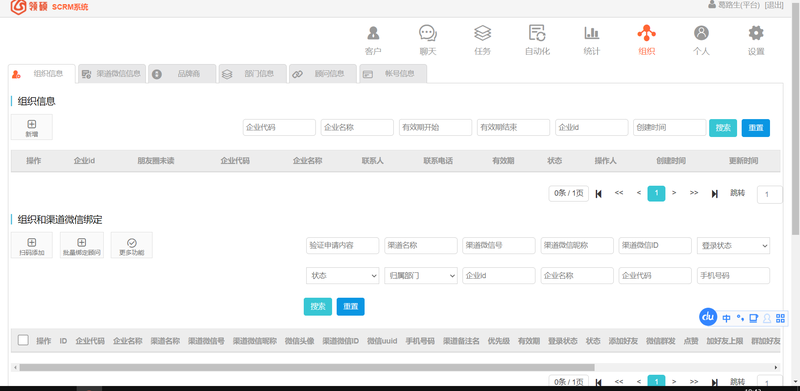The image size is (800, 391).
Task: Click 搜索 button below the 状态 dropdown
Action: click(318, 306)
